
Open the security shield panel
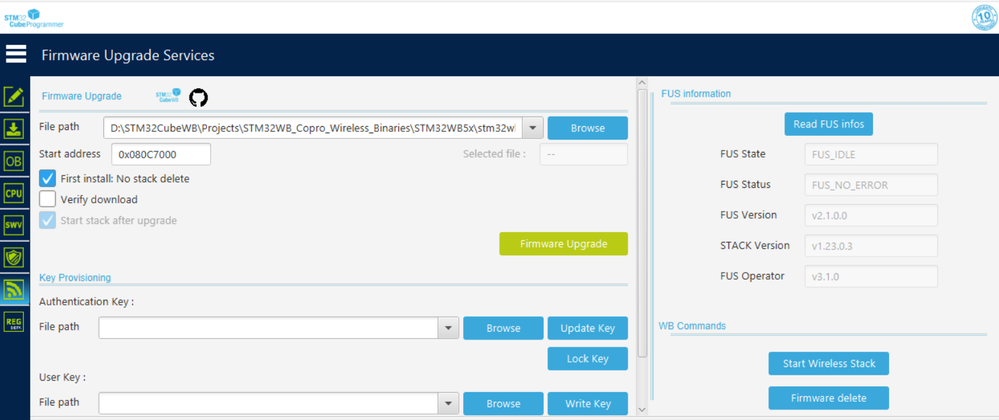click(x=14, y=257)
